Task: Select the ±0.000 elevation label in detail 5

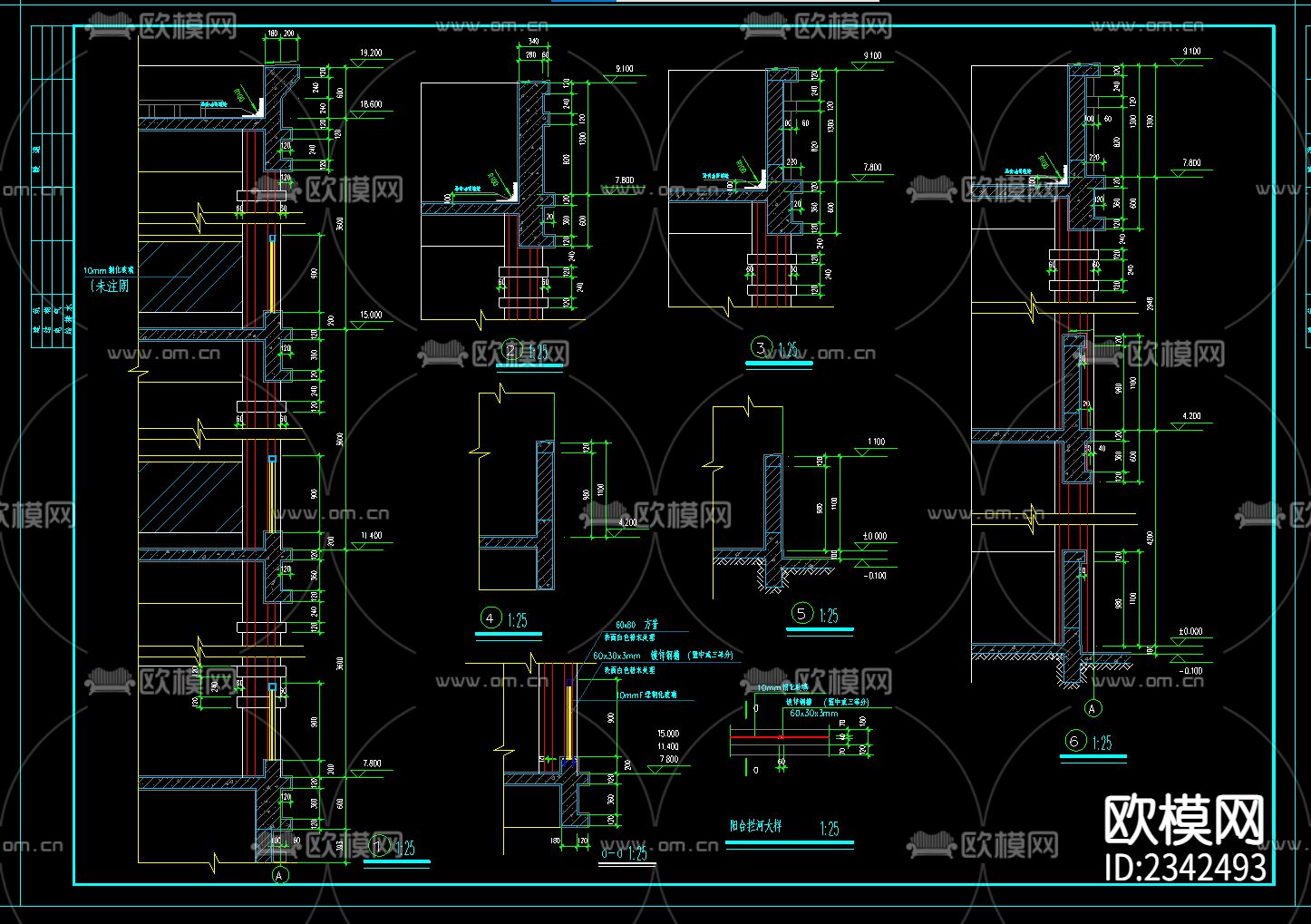Action: 874,536
